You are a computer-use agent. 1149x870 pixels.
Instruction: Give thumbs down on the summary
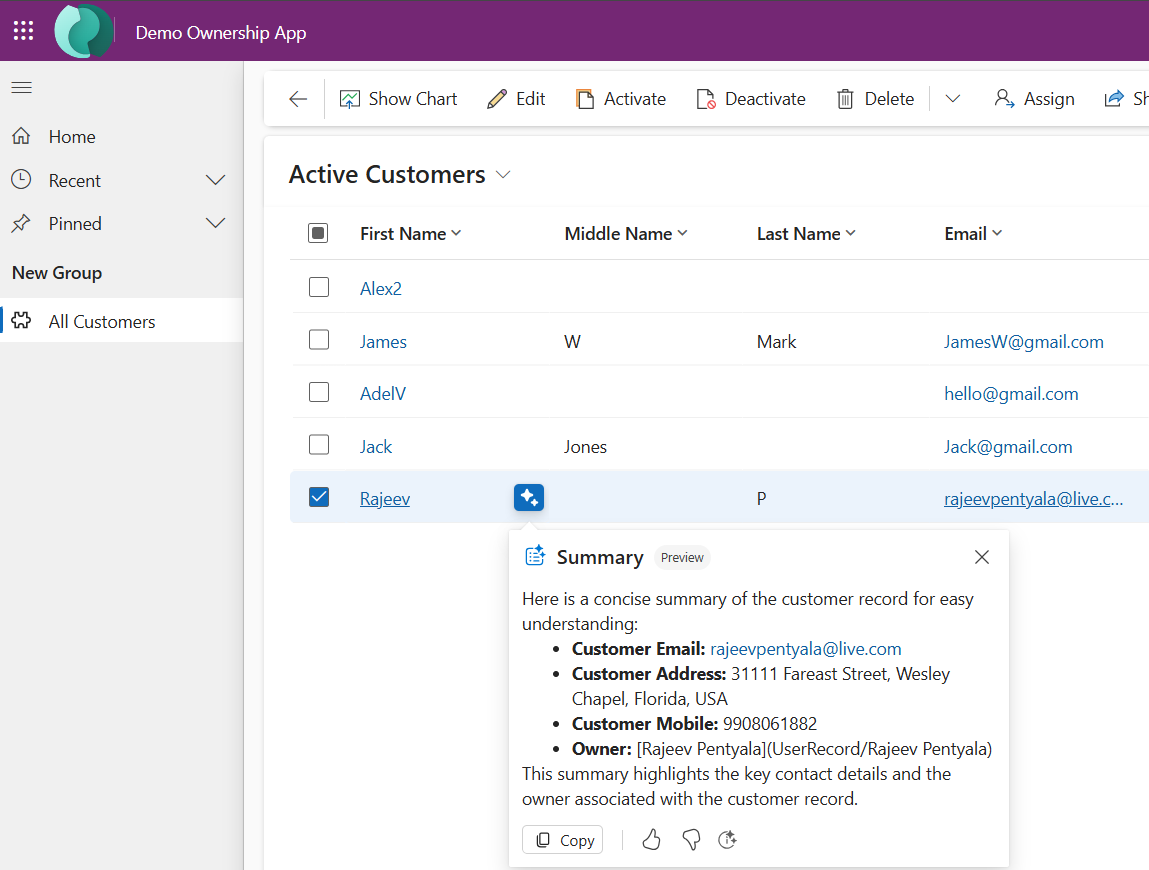(x=690, y=840)
